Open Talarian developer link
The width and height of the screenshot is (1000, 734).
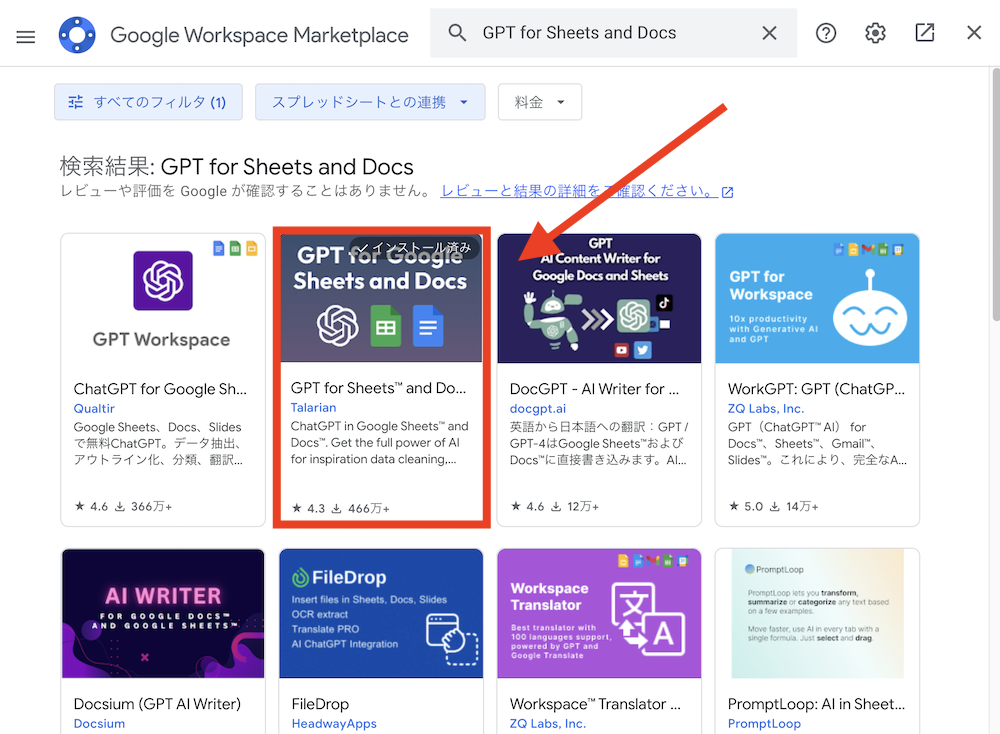pos(313,407)
